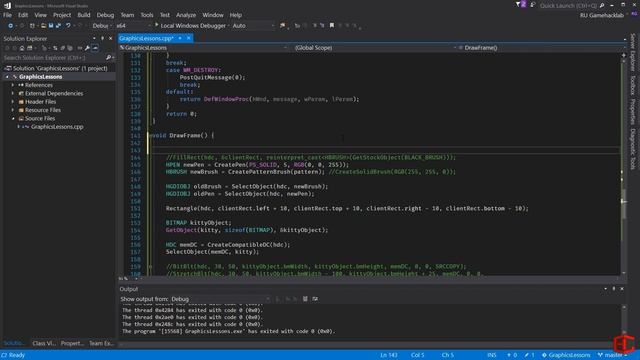Click the Output window vertical scrollbar
This screenshot has width=640, height=360.
point(623,320)
